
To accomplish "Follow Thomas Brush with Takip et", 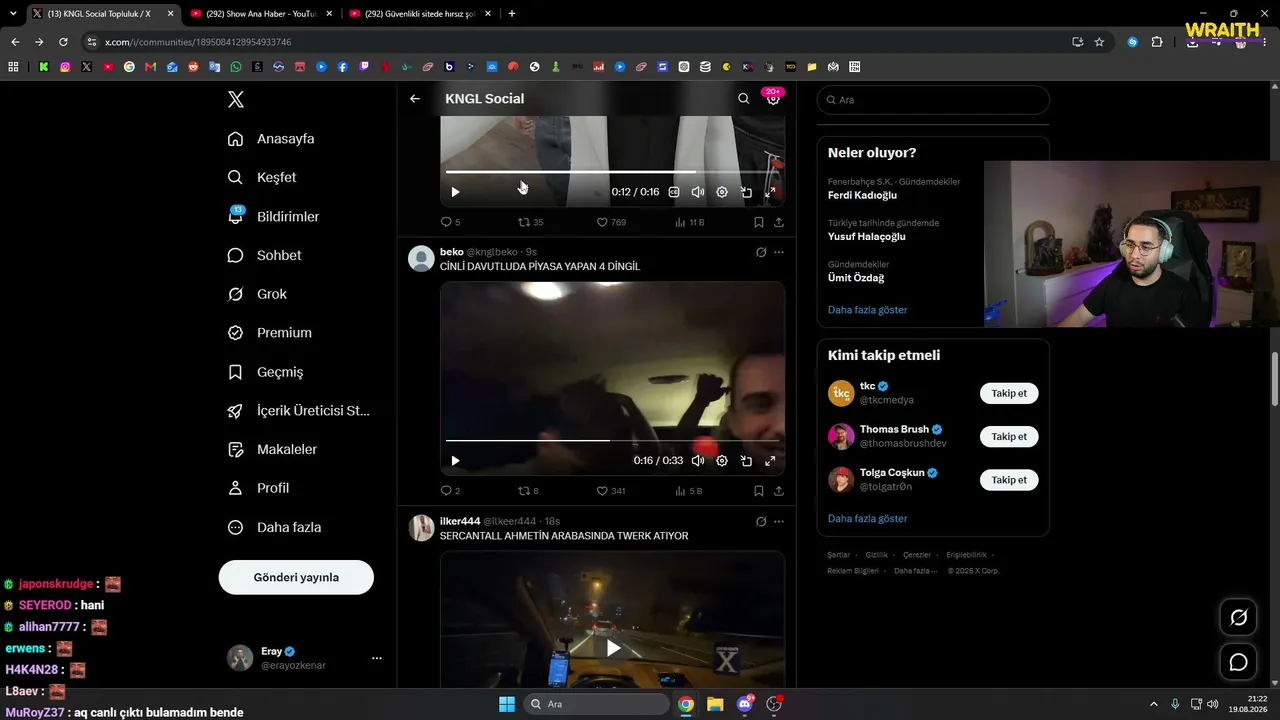I will click(x=1009, y=436).
